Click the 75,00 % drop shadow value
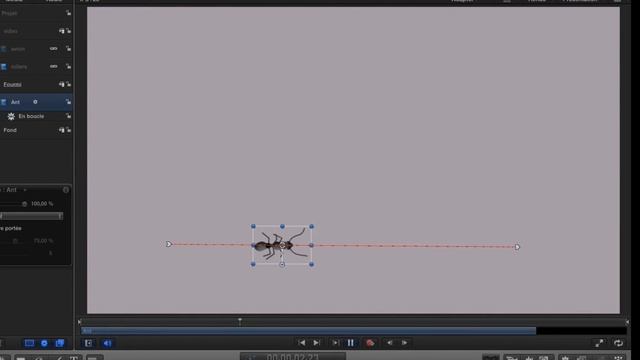 point(43,241)
